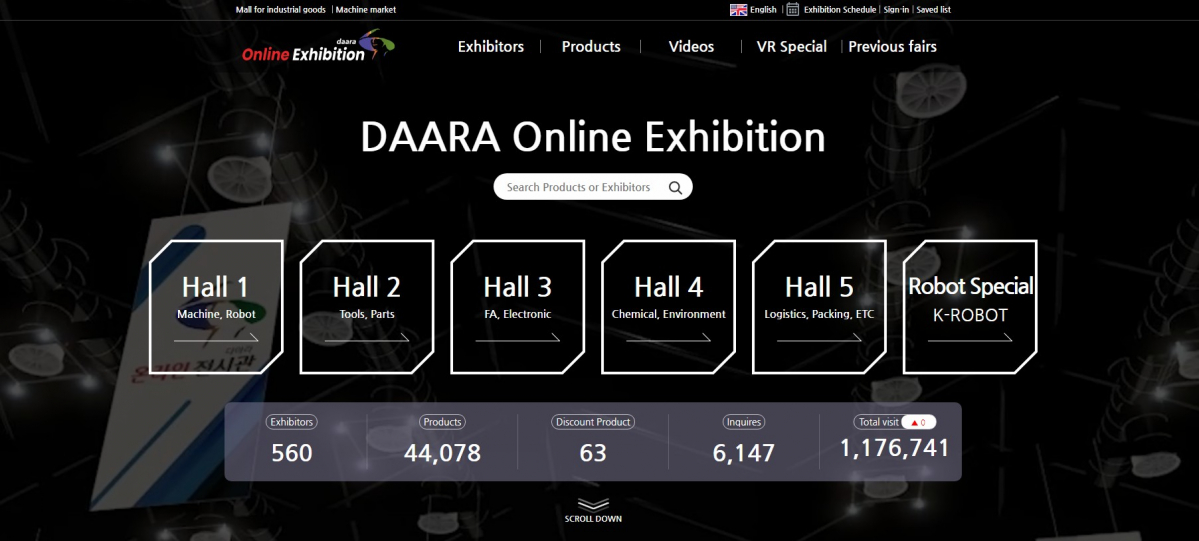Click the Scroll Down chevron icon
Image resolution: width=1199 pixels, height=541 pixels.
[593, 504]
